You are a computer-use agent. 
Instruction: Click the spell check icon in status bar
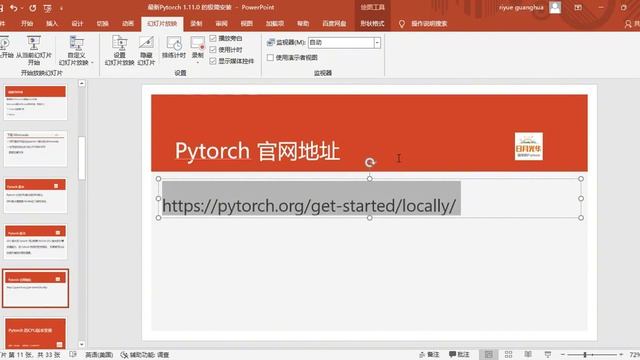point(73,355)
